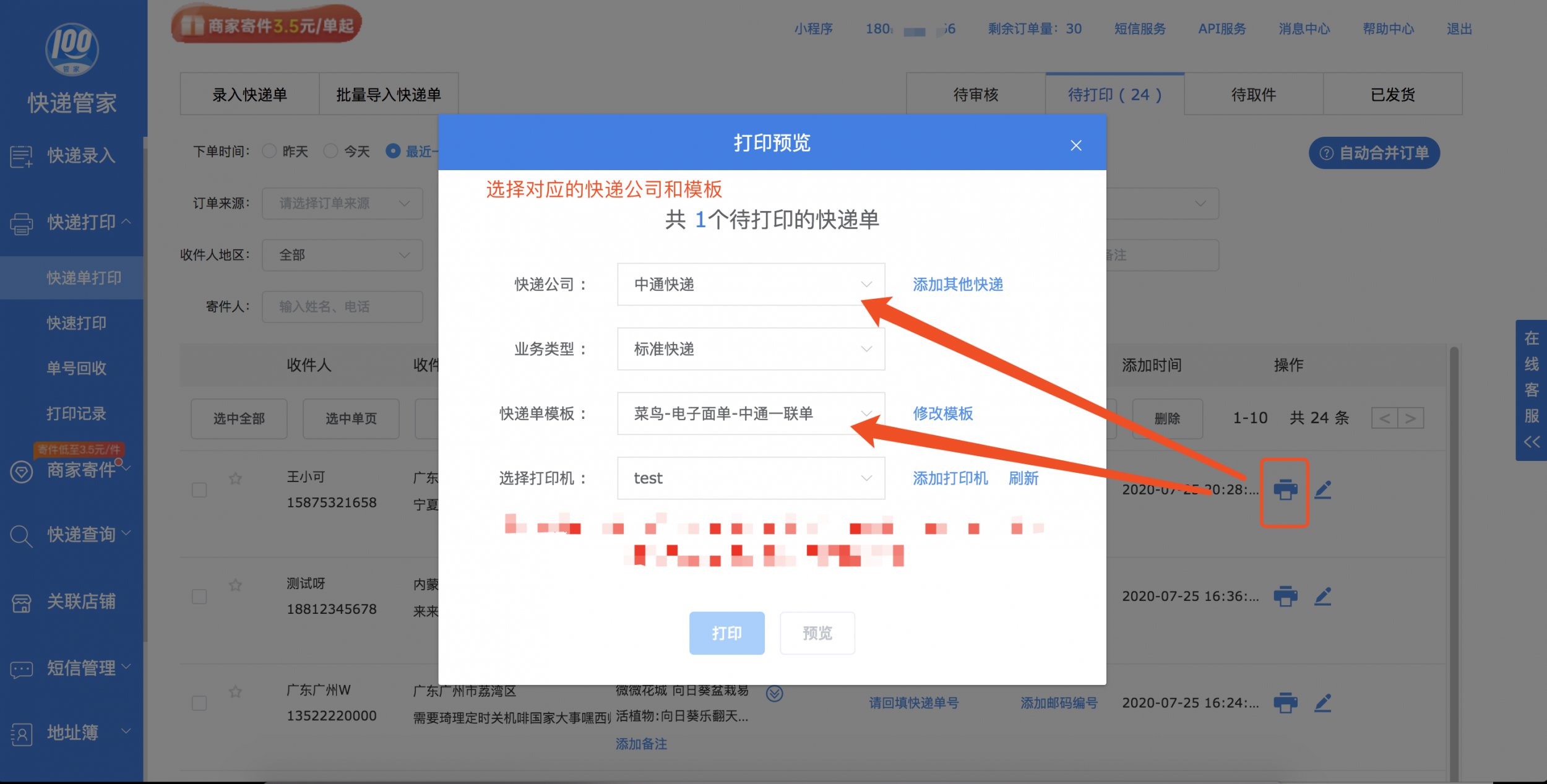Click the 快递查询 magnifier sidebar icon
1547x784 pixels.
click(x=21, y=536)
